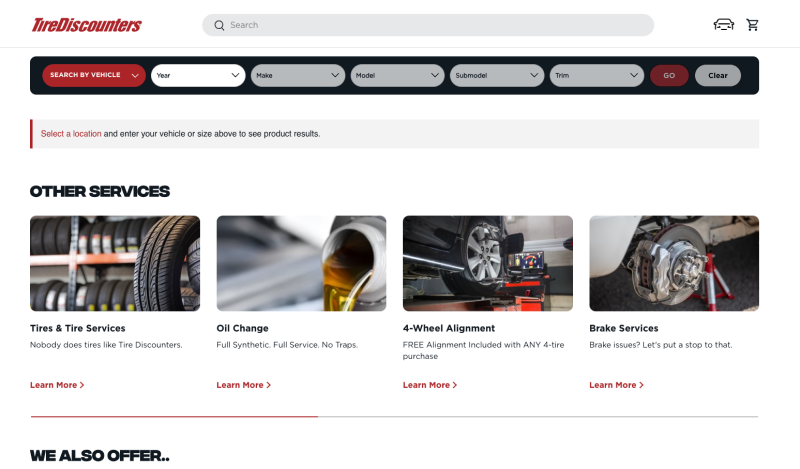Focus the Search input field

coord(428,25)
